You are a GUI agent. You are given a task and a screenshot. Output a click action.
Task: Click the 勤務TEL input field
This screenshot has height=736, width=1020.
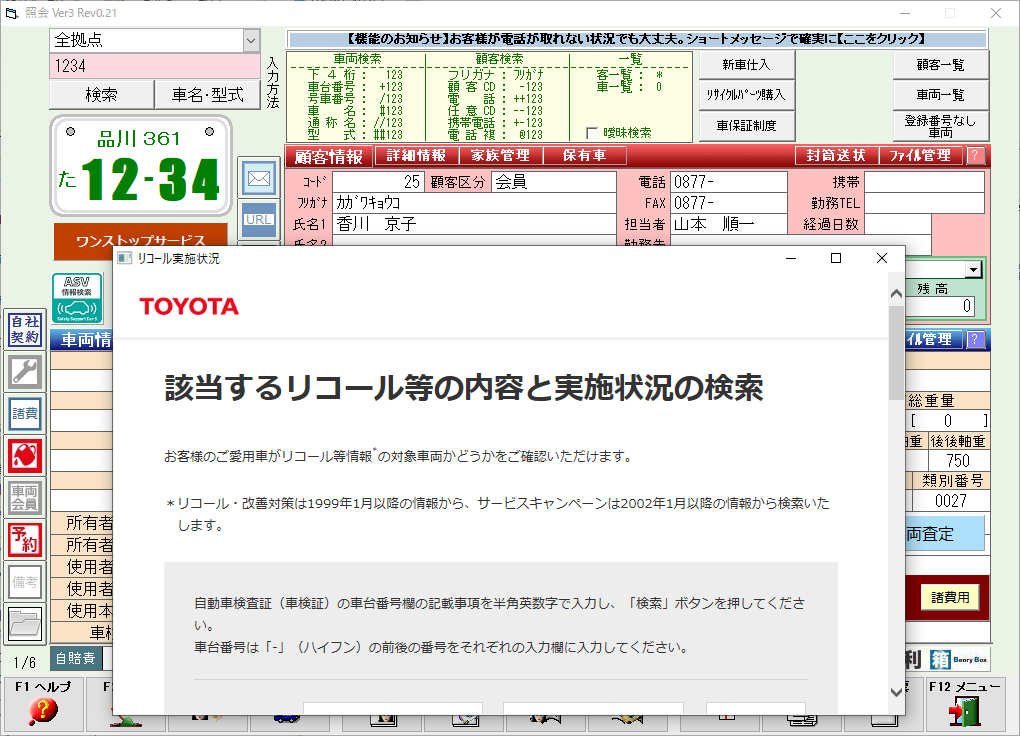[x=924, y=202]
